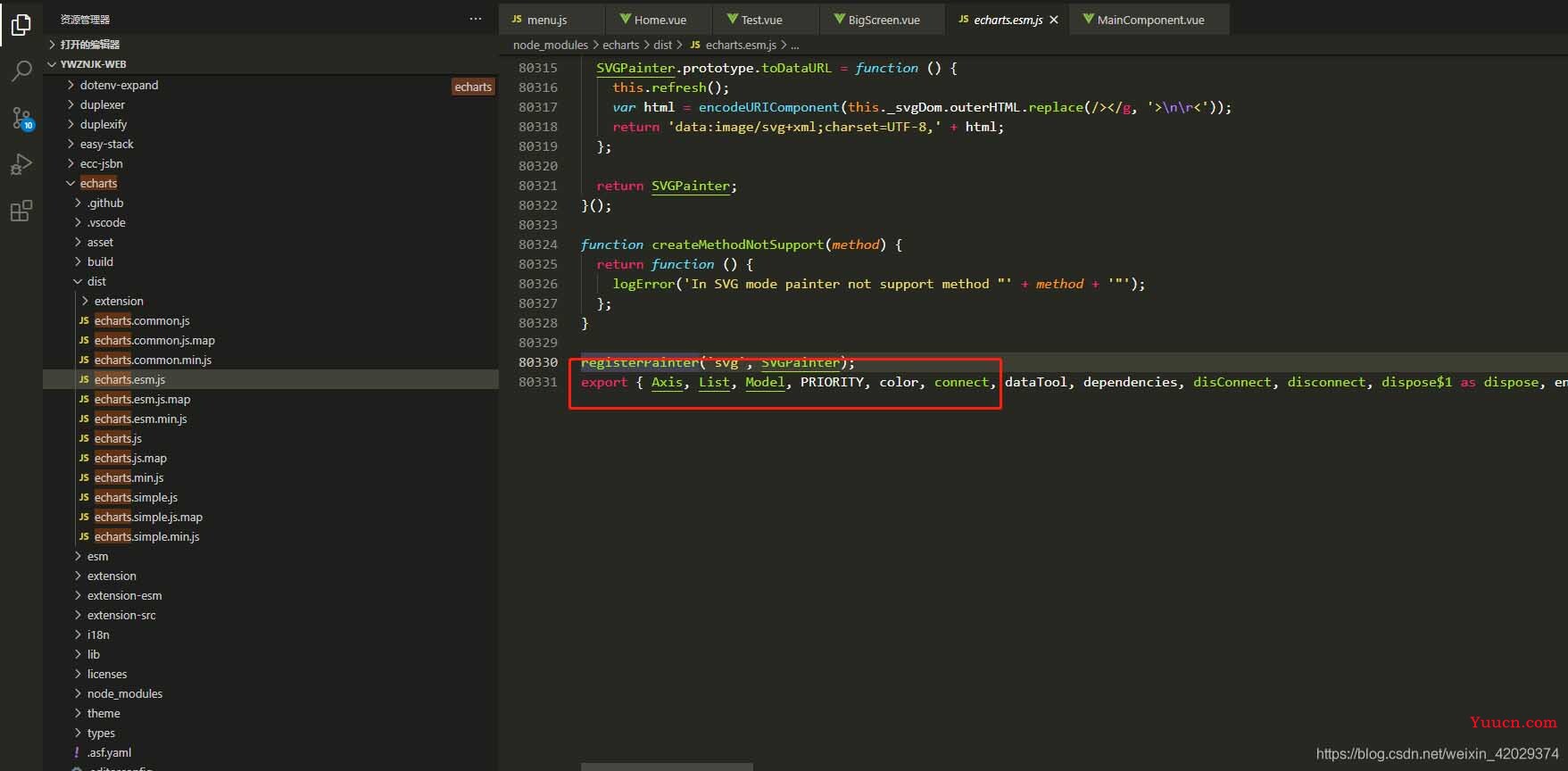Expand the extension-esm folder
The width and height of the screenshot is (1568, 771).
click(124, 595)
